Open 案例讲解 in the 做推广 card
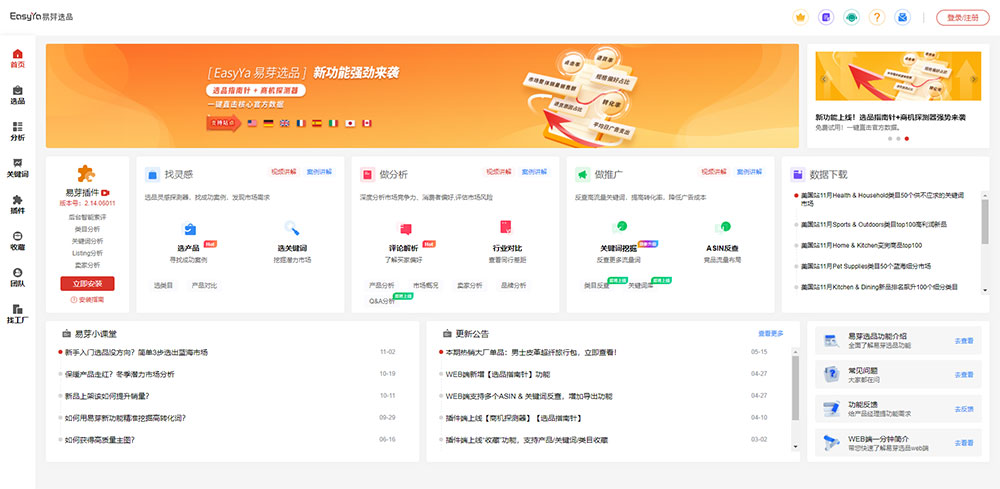 749,172
